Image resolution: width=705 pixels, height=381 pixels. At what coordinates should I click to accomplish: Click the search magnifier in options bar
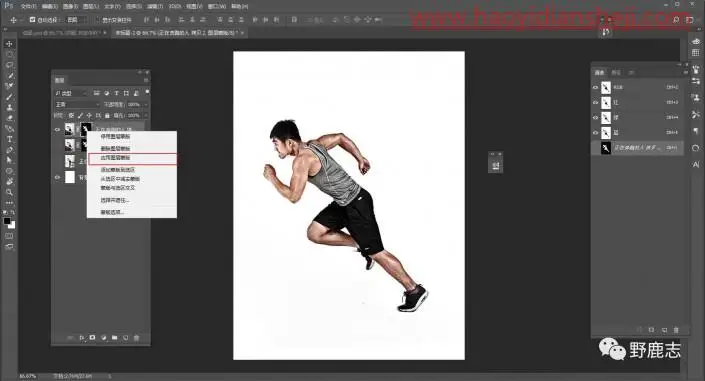(676, 20)
